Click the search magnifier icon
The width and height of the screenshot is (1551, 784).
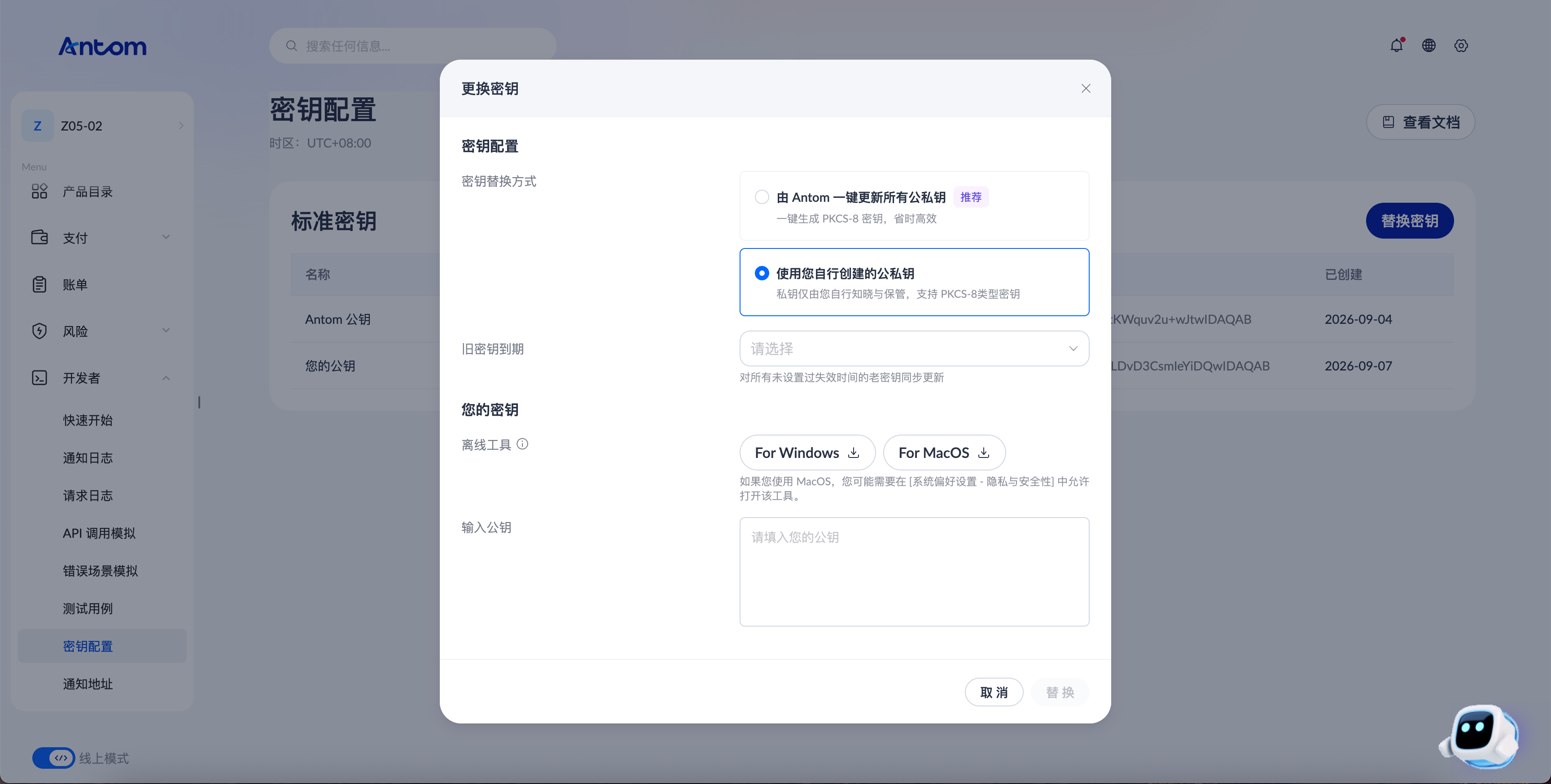291,46
